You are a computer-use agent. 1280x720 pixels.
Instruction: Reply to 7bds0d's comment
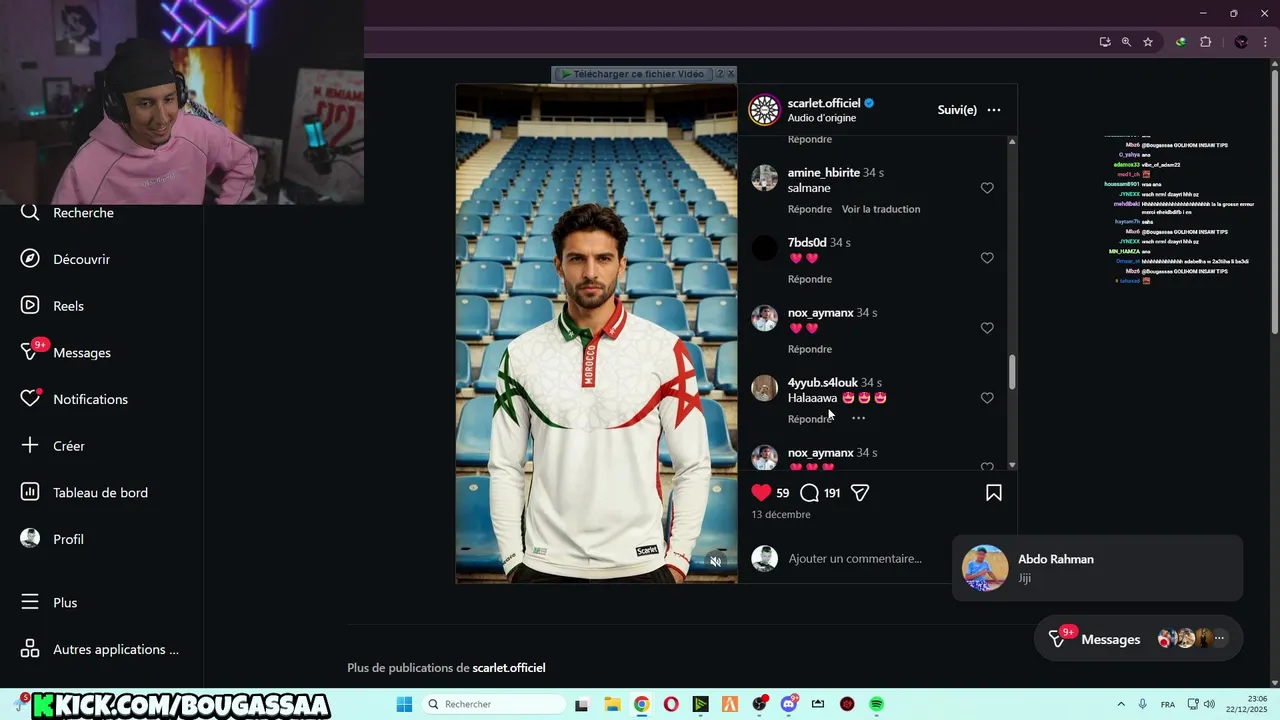tap(810, 279)
